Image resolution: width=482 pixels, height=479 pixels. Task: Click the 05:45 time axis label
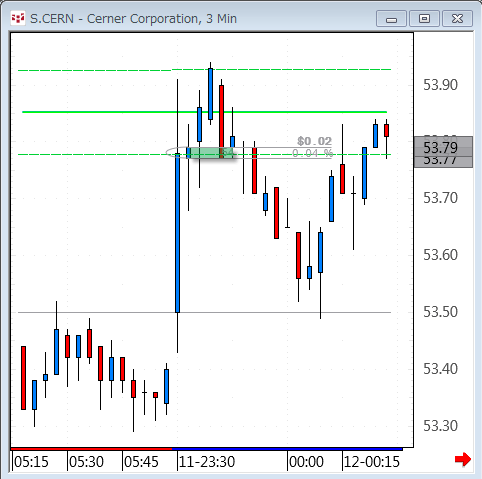pyautogui.click(x=141, y=462)
